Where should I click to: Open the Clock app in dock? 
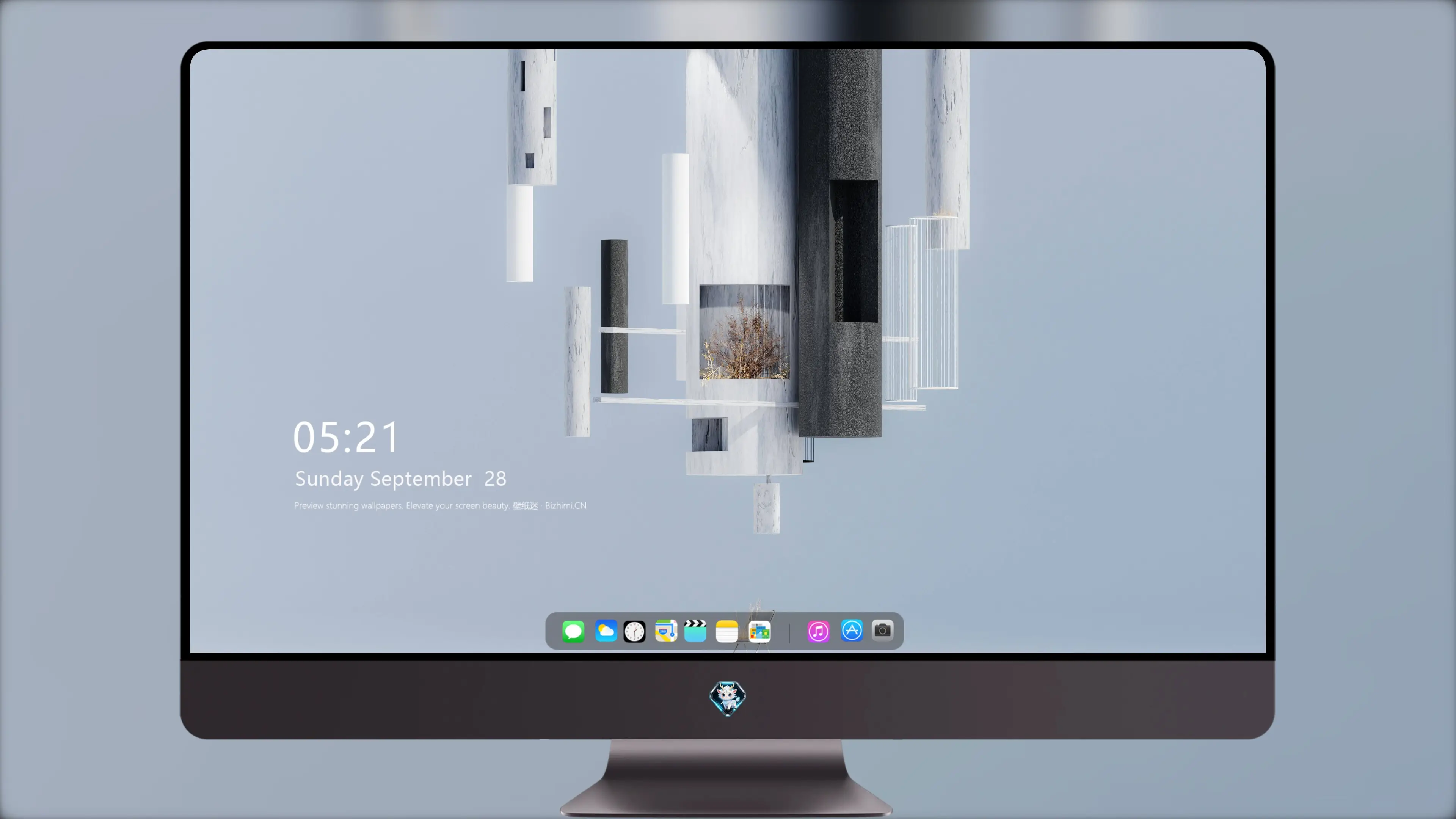pos(634,631)
